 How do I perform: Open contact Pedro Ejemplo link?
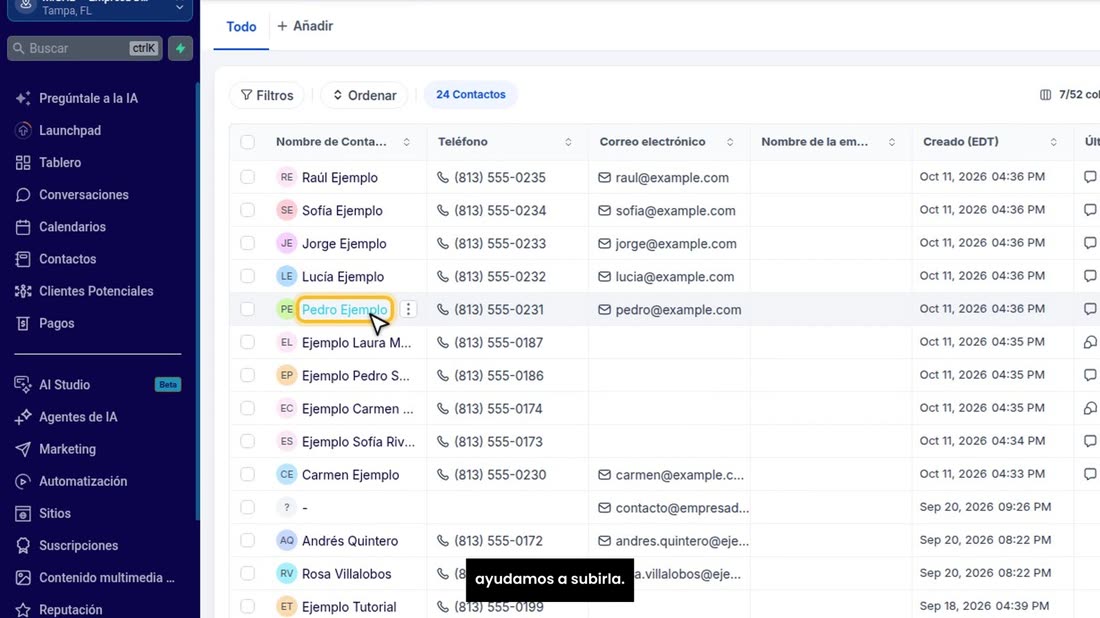[344, 309]
